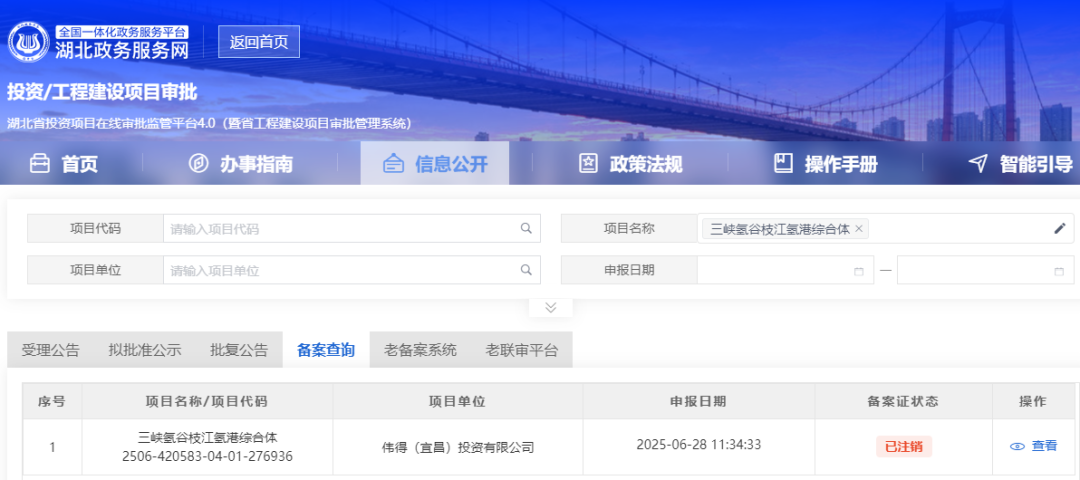This screenshot has height=480, width=1080.
Task: Click the Hubei government service logo emblem
Action: tap(28, 42)
